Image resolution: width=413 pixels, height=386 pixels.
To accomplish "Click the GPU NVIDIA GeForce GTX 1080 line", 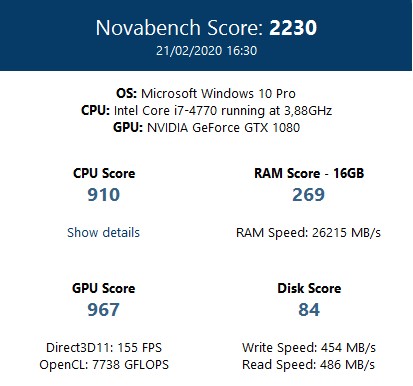I will coord(206,127).
